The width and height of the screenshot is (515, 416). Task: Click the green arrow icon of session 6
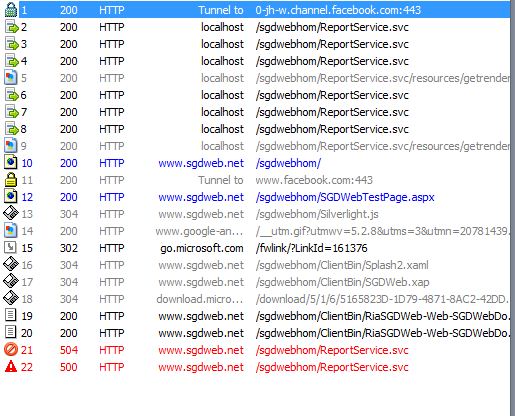pyautogui.click(x=11, y=95)
